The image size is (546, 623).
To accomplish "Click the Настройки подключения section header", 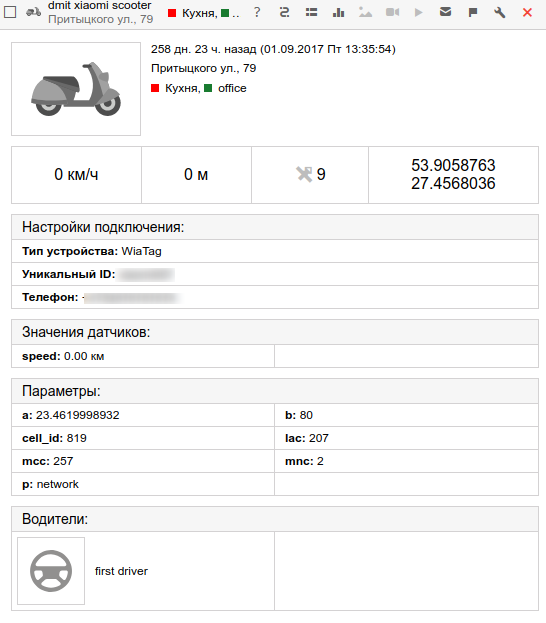I will (275, 227).
